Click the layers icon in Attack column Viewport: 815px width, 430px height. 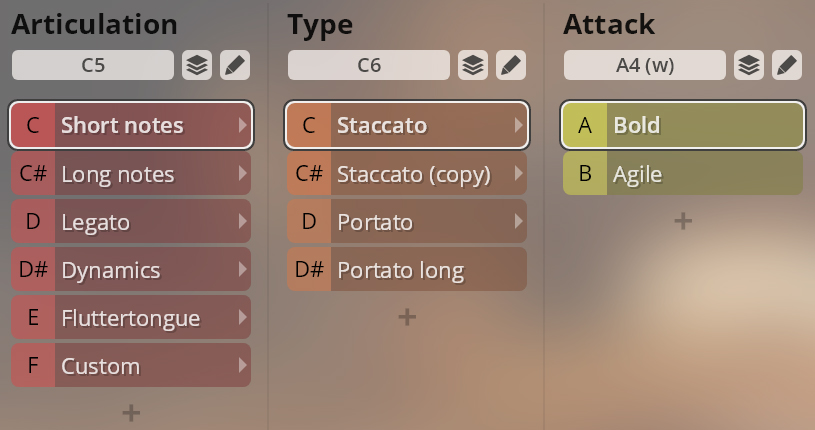pyautogui.click(x=749, y=66)
